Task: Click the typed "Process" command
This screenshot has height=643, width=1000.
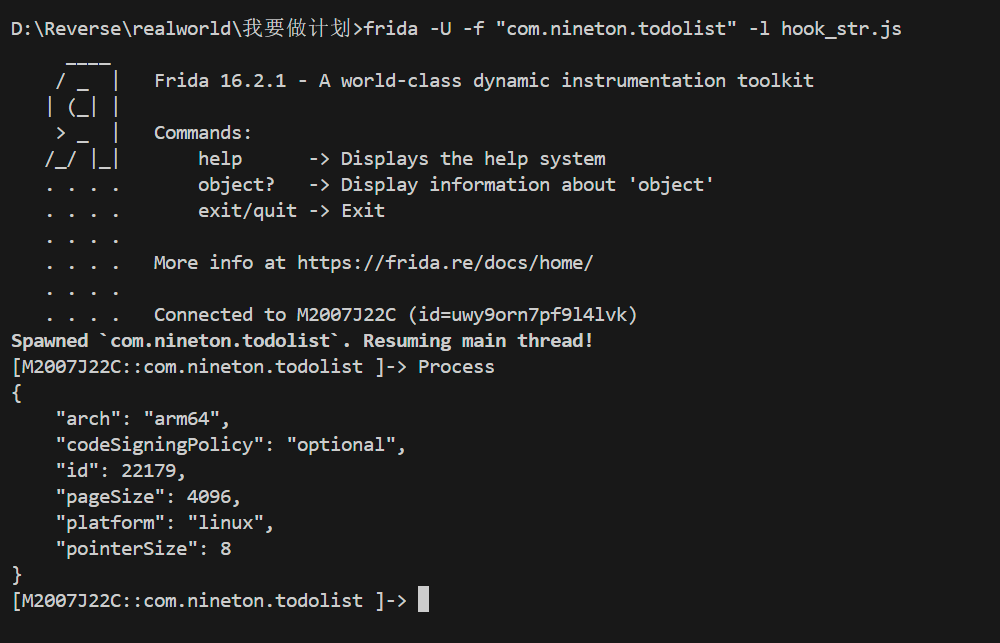Action: pyautogui.click(x=456, y=367)
